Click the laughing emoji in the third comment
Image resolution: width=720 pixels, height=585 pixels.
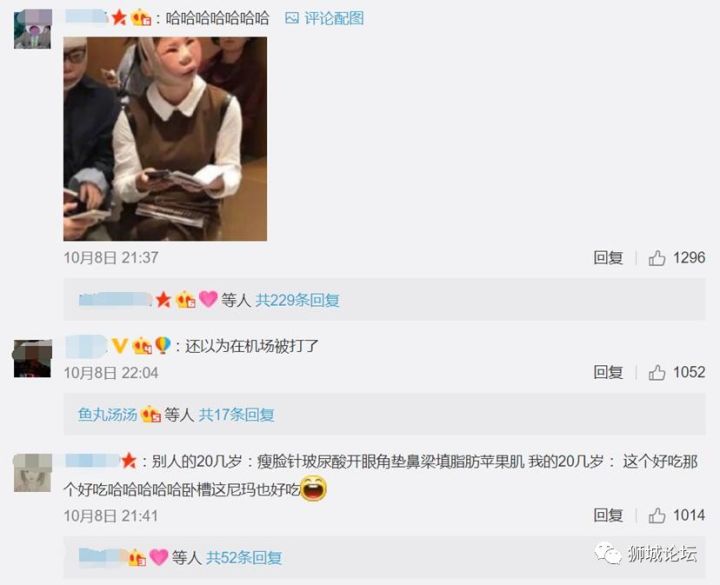(x=314, y=488)
